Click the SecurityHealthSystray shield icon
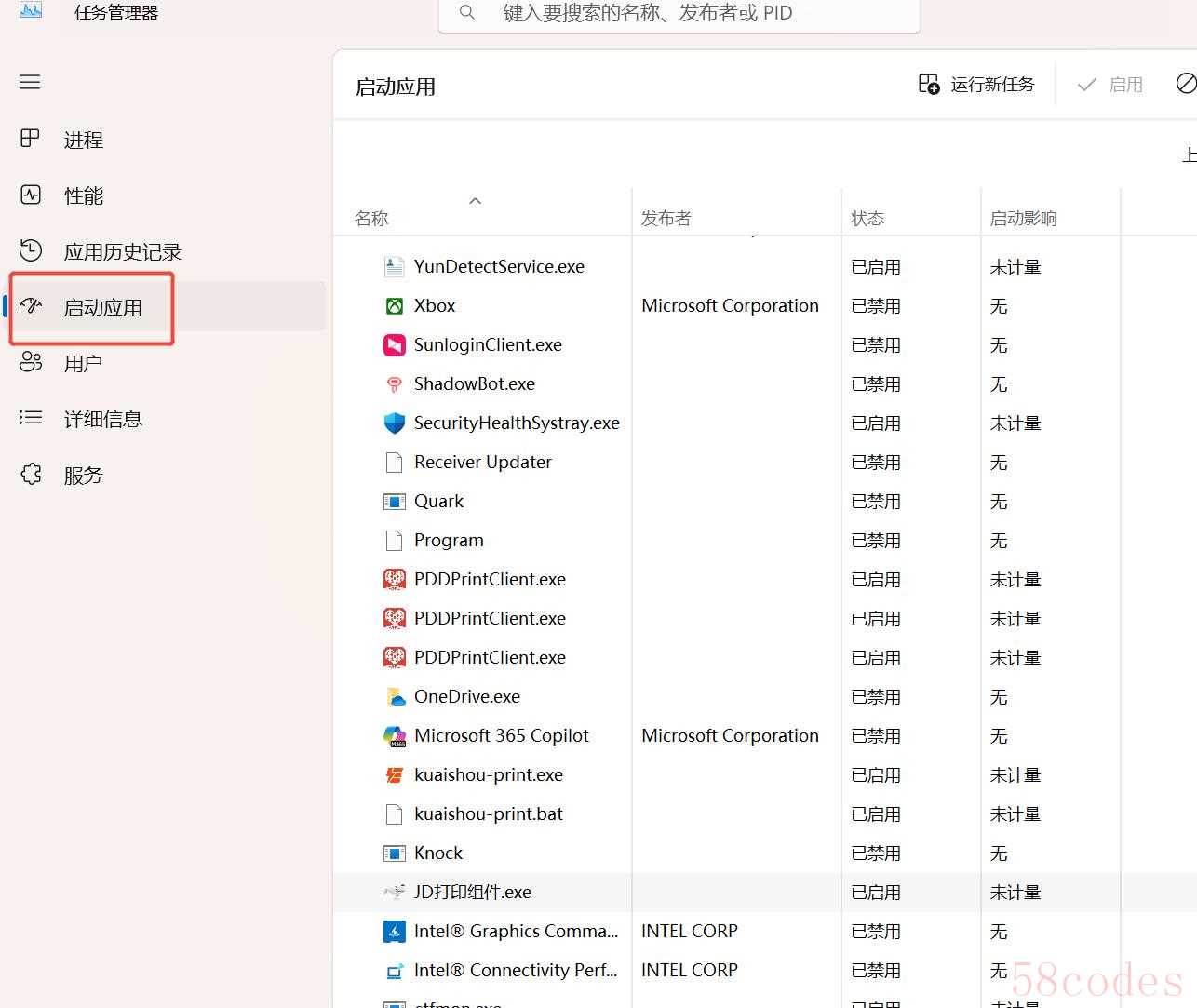The width and height of the screenshot is (1197, 1008). 395,423
